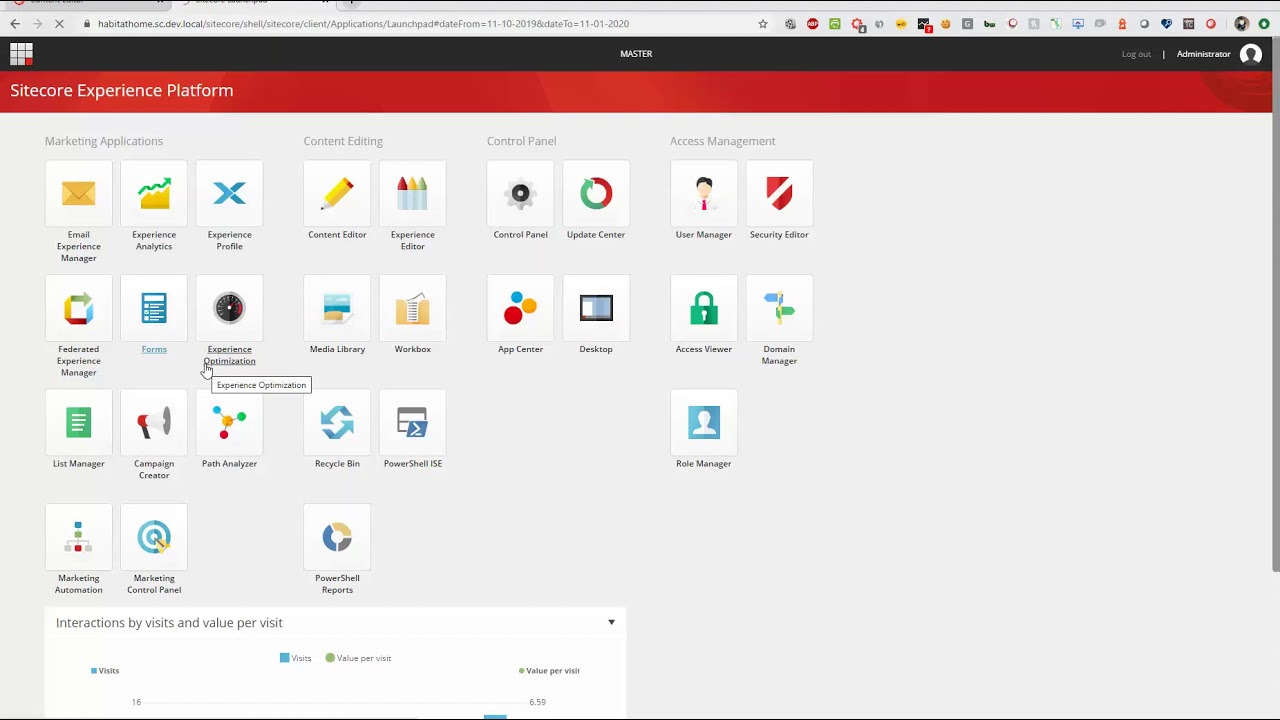Toggle Visits legend in chart

tap(295, 658)
